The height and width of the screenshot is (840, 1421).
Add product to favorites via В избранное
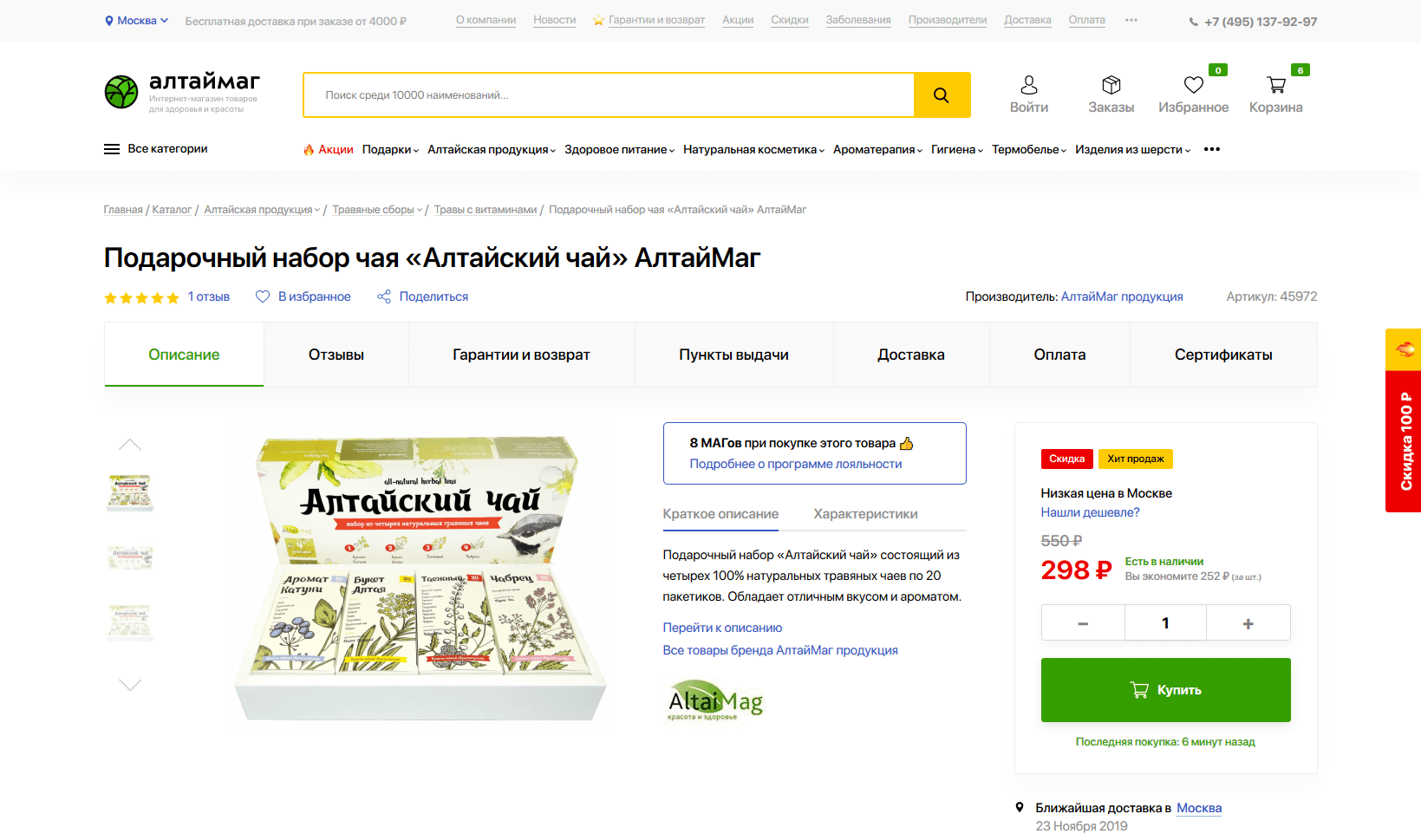(x=303, y=296)
